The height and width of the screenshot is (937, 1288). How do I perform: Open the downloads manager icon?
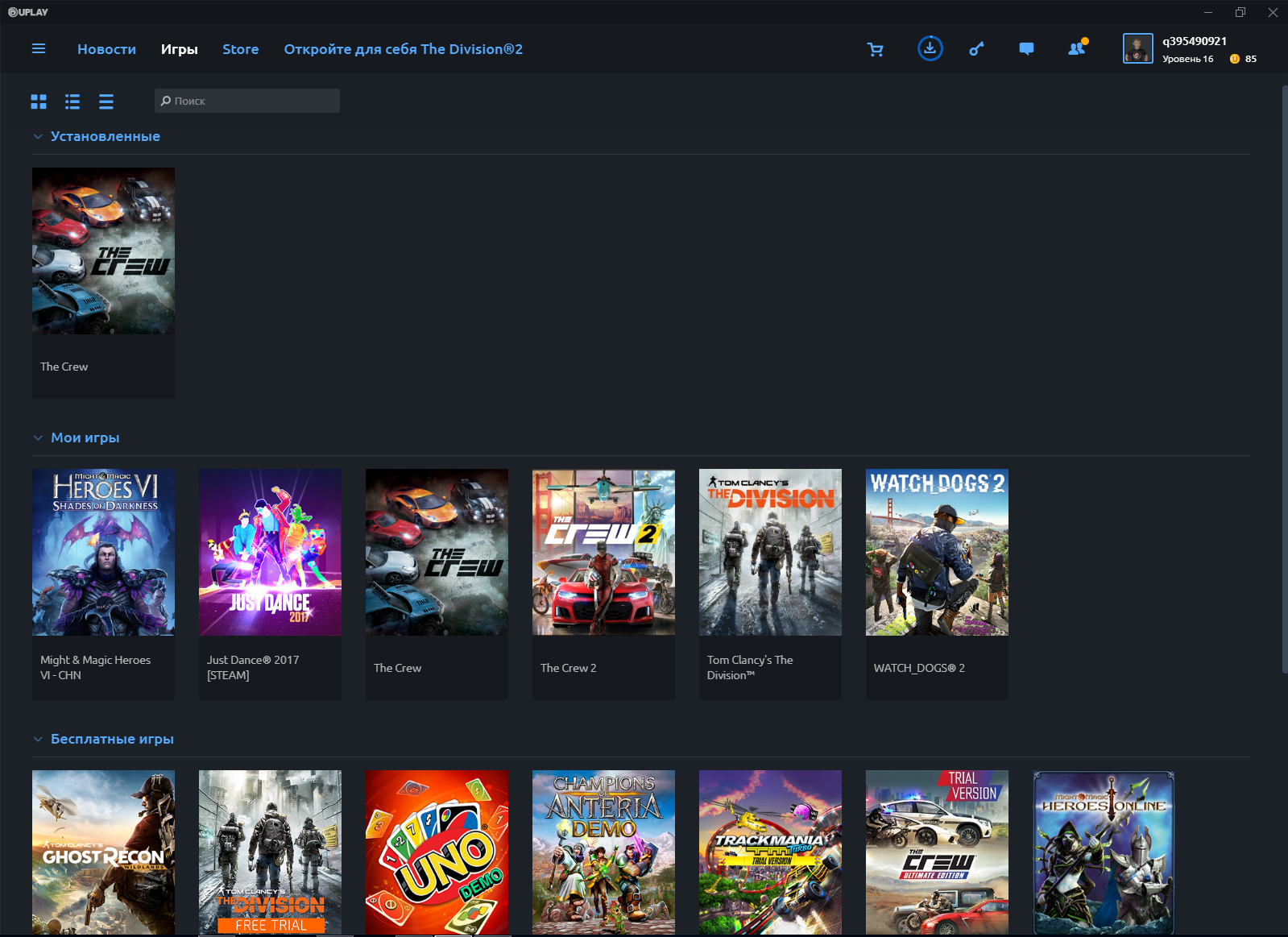pos(930,49)
